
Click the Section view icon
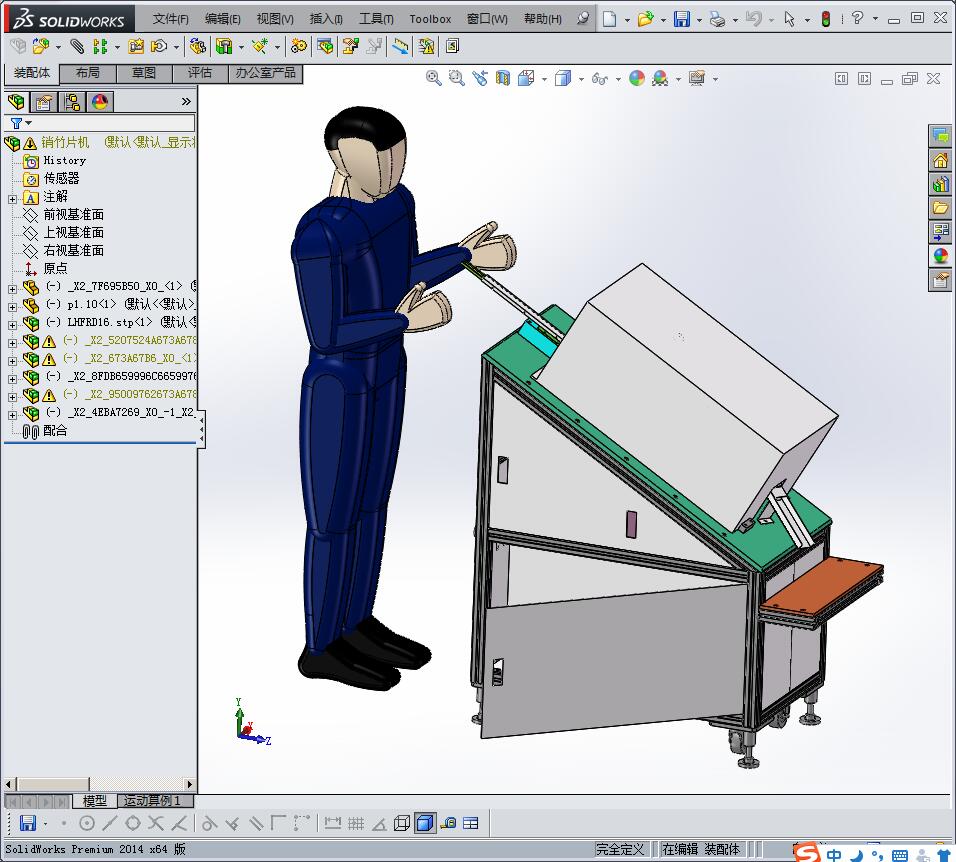[x=503, y=78]
